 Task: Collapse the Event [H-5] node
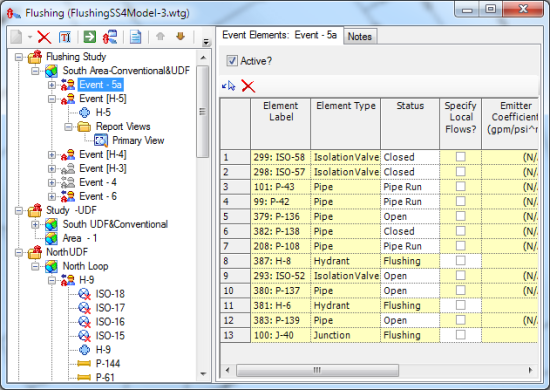[x=52, y=99]
